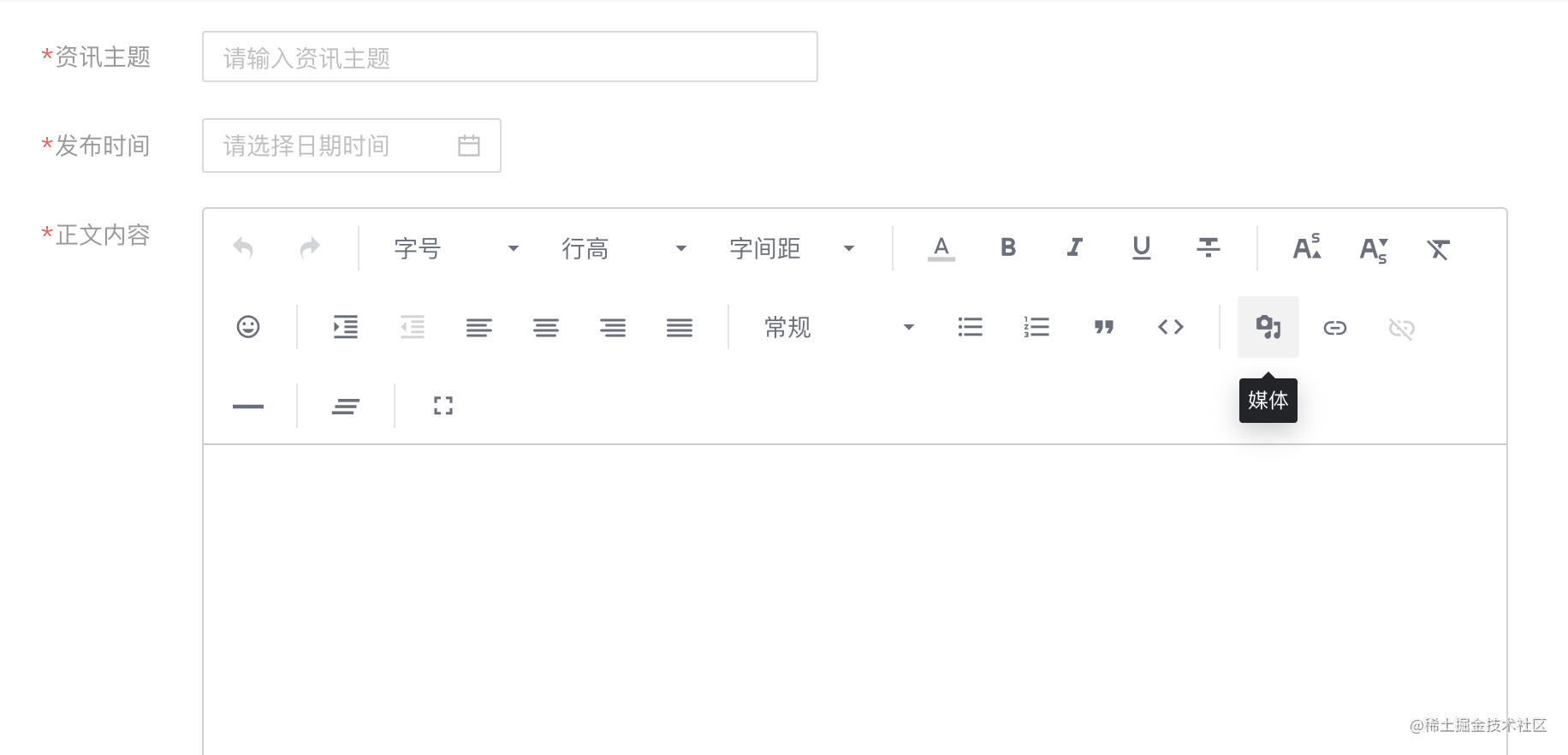Click the 发布时间 date time field
This screenshot has height=755, width=1568.
click(x=352, y=146)
